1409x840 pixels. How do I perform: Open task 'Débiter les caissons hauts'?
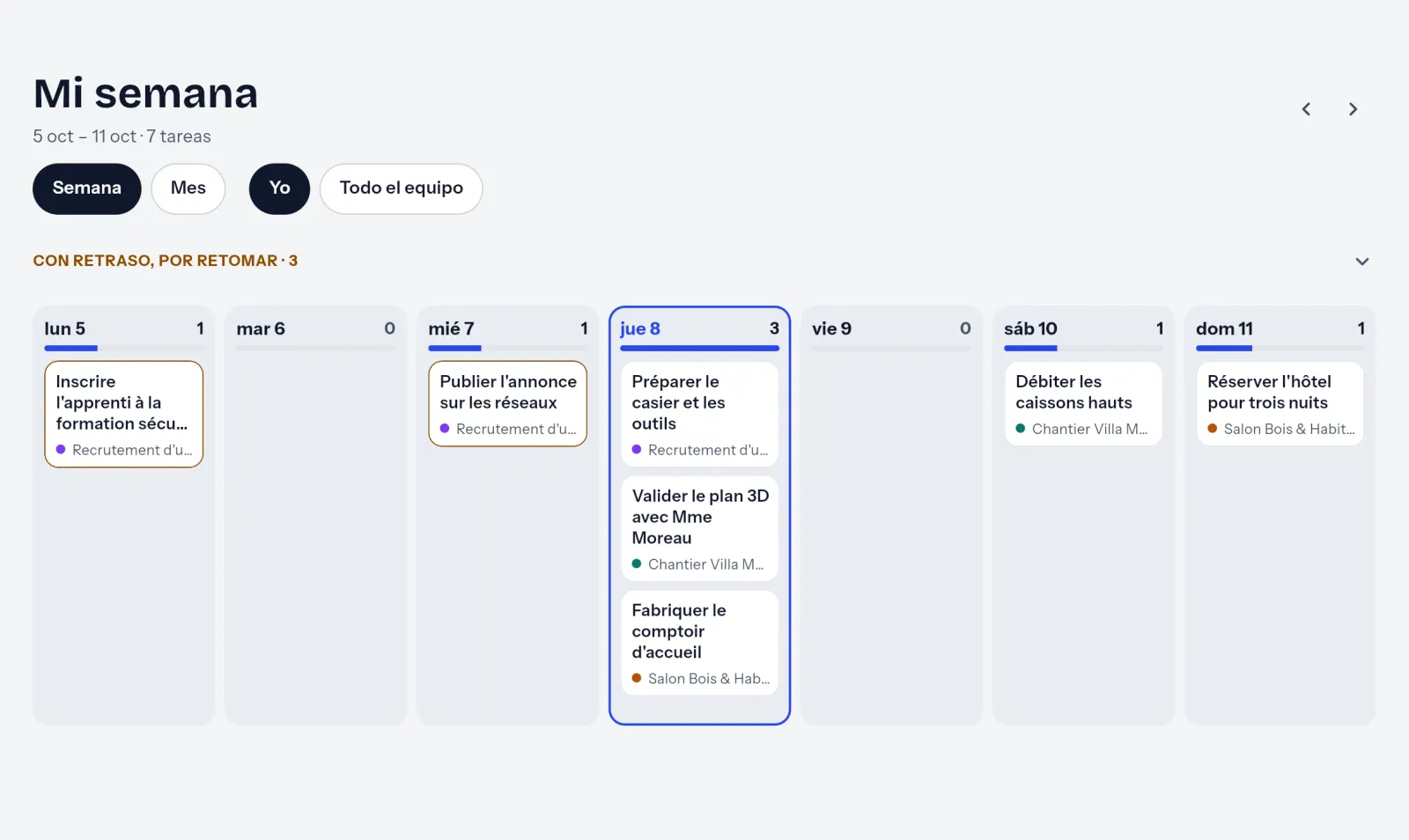[1084, 403]
